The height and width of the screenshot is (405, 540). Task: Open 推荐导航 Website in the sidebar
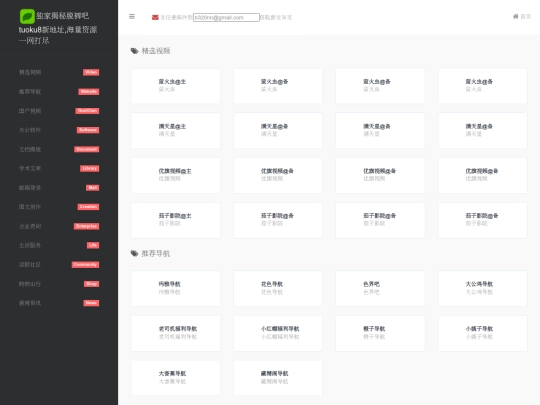pyautogui.click(x=59, y=92)
